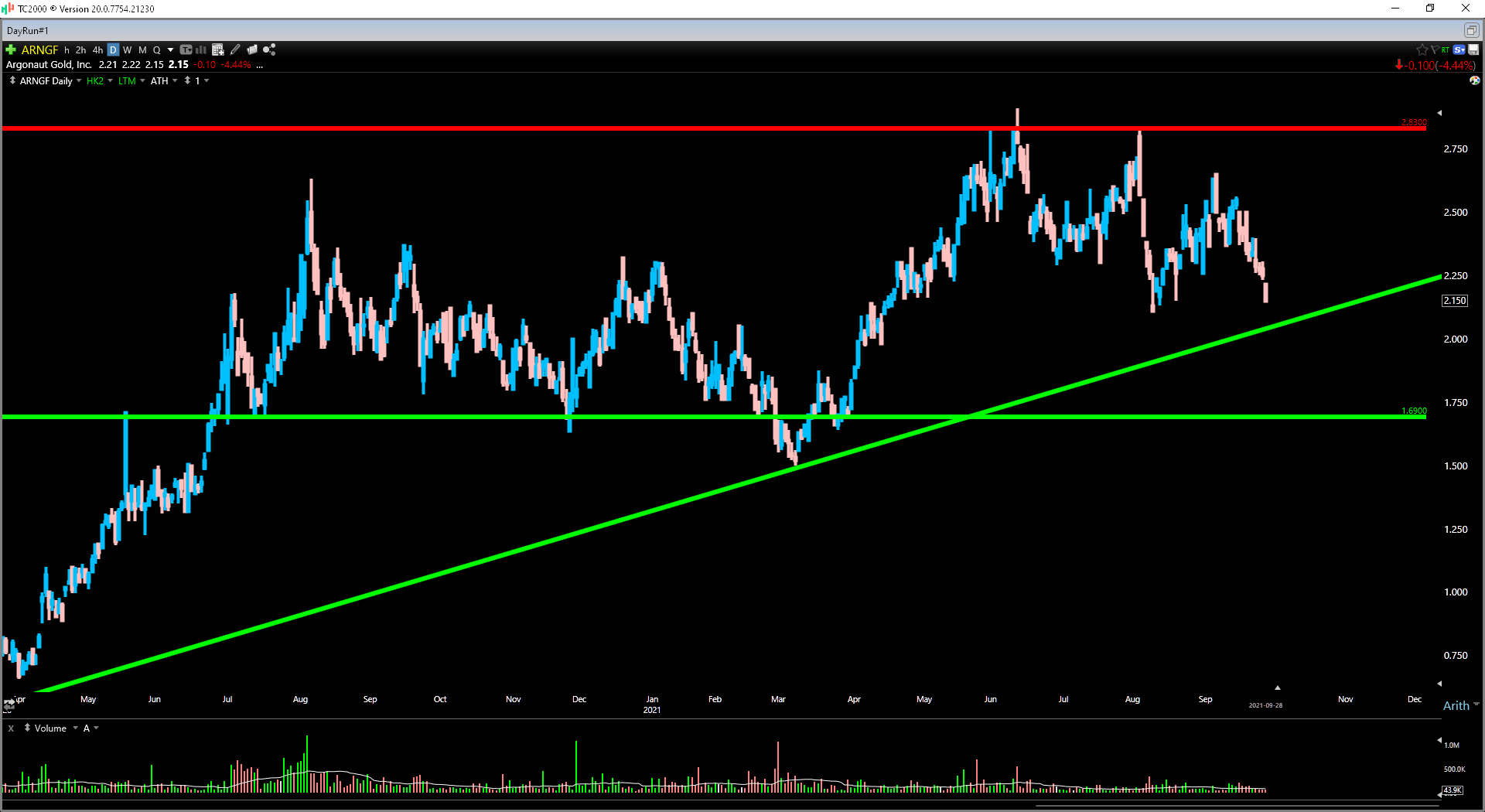Minimize the TC2000 window

[x=1395, y=9]
